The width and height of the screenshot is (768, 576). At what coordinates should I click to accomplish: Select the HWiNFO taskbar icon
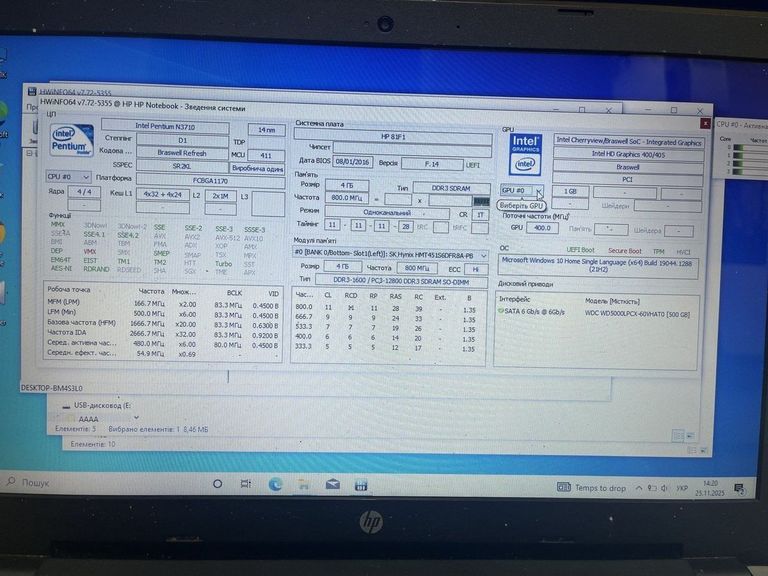pos(361,485)
